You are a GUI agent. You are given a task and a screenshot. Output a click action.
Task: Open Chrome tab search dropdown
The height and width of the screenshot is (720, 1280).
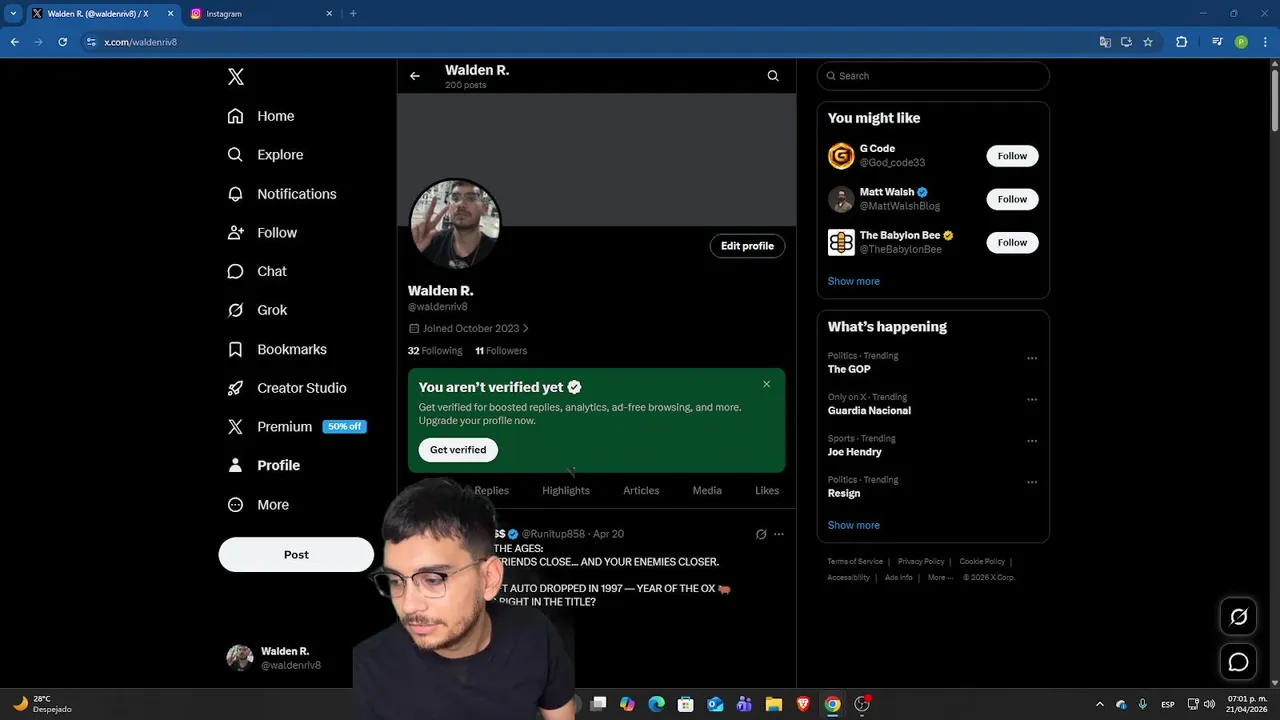(13, 14)
